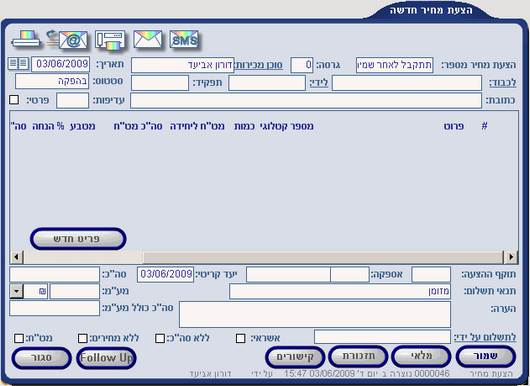The image size is (530, 386).
Task: Enable the מט"ח checkbox
Action: [x=19, y=338]
